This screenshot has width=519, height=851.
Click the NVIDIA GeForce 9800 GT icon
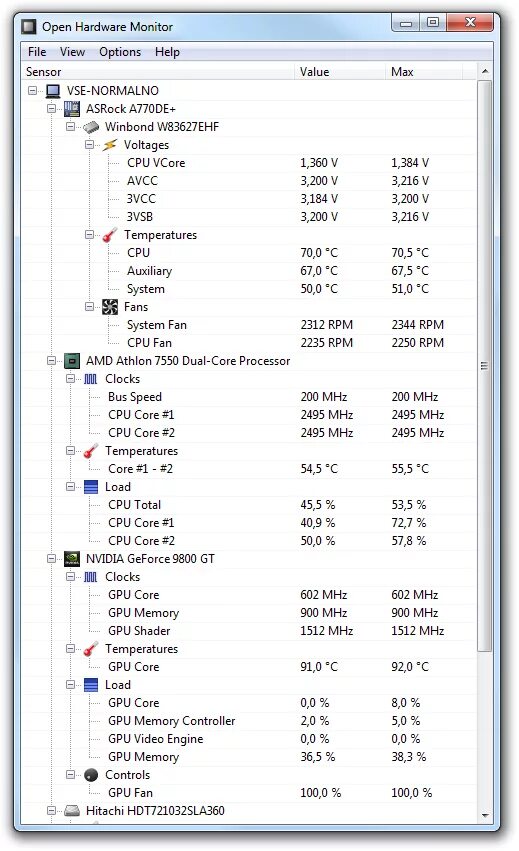point(72,559)
